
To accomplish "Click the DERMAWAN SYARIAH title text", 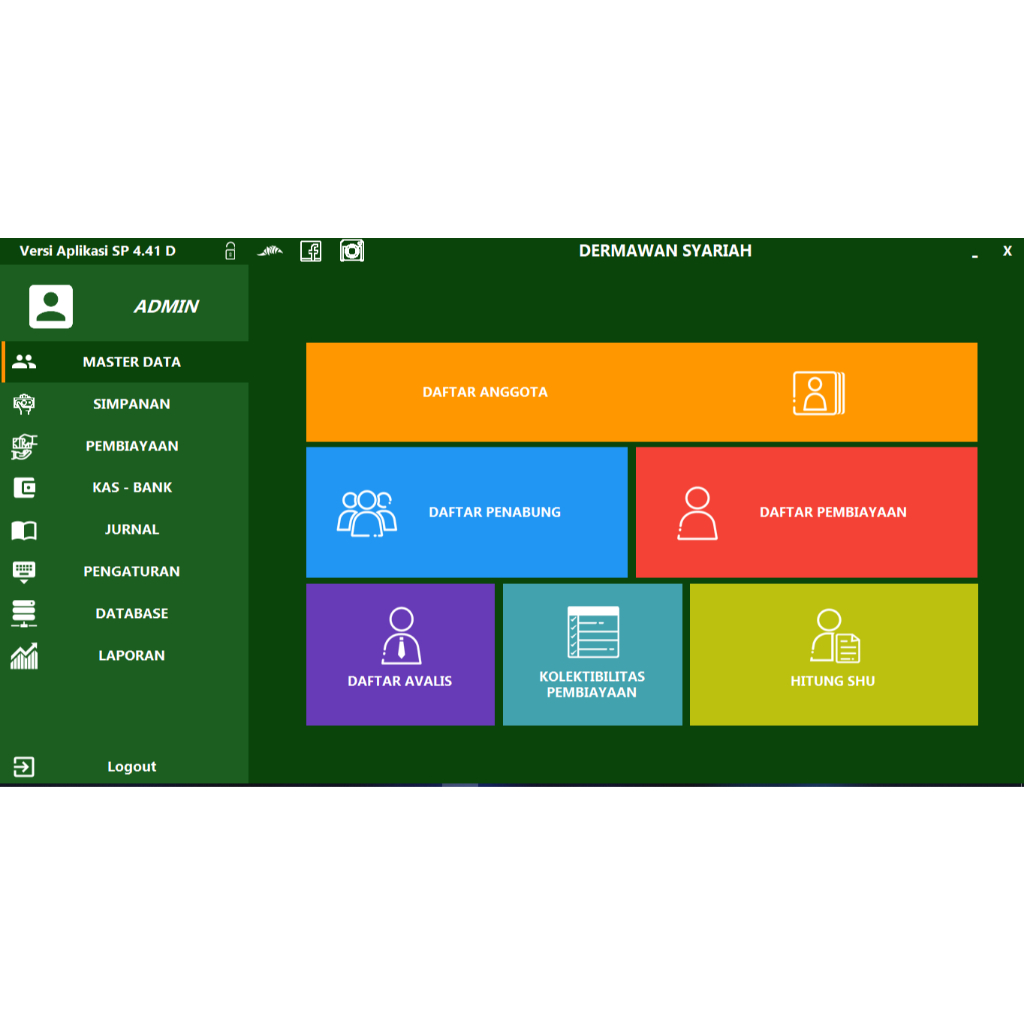I will tap(665, 251).
